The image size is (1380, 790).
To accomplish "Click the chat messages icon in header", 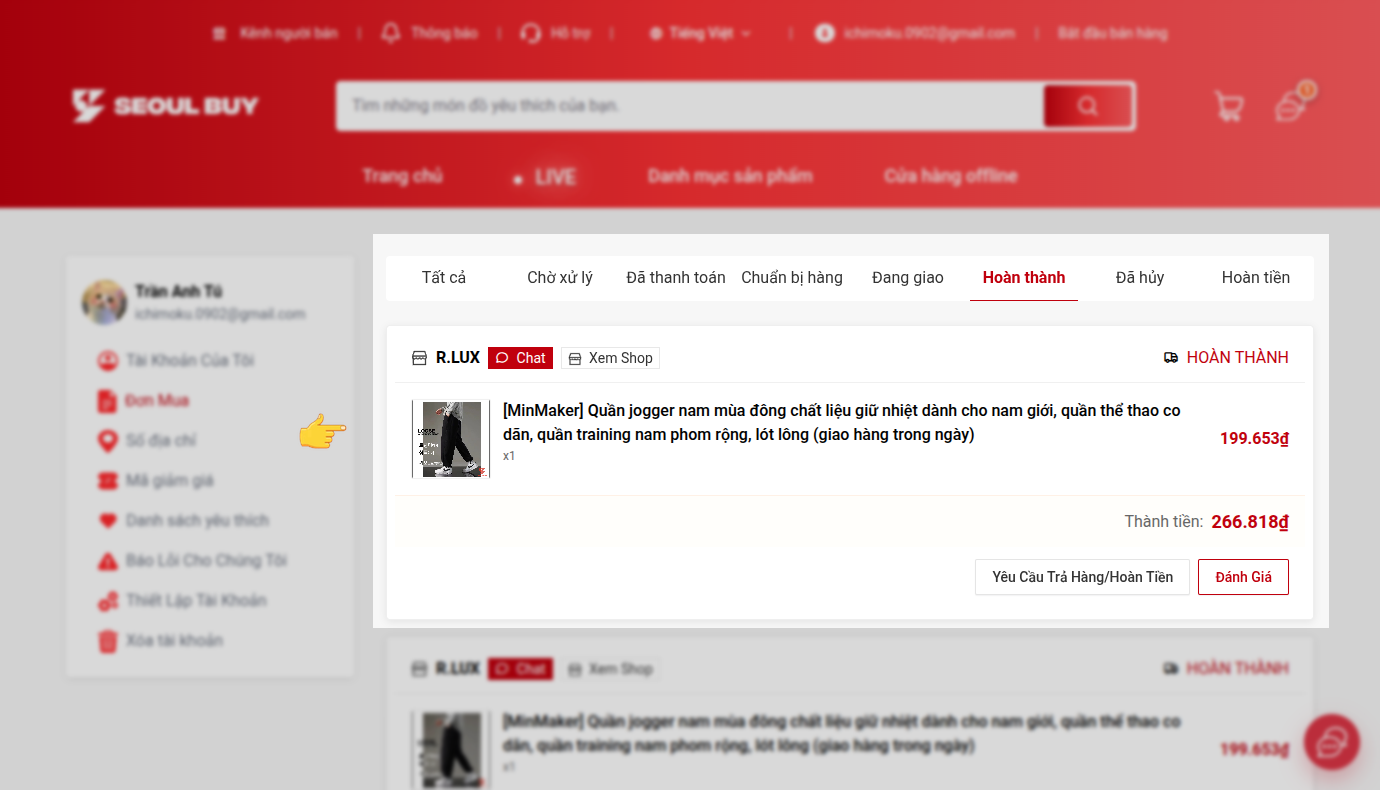I will (x=1291, y=106).
